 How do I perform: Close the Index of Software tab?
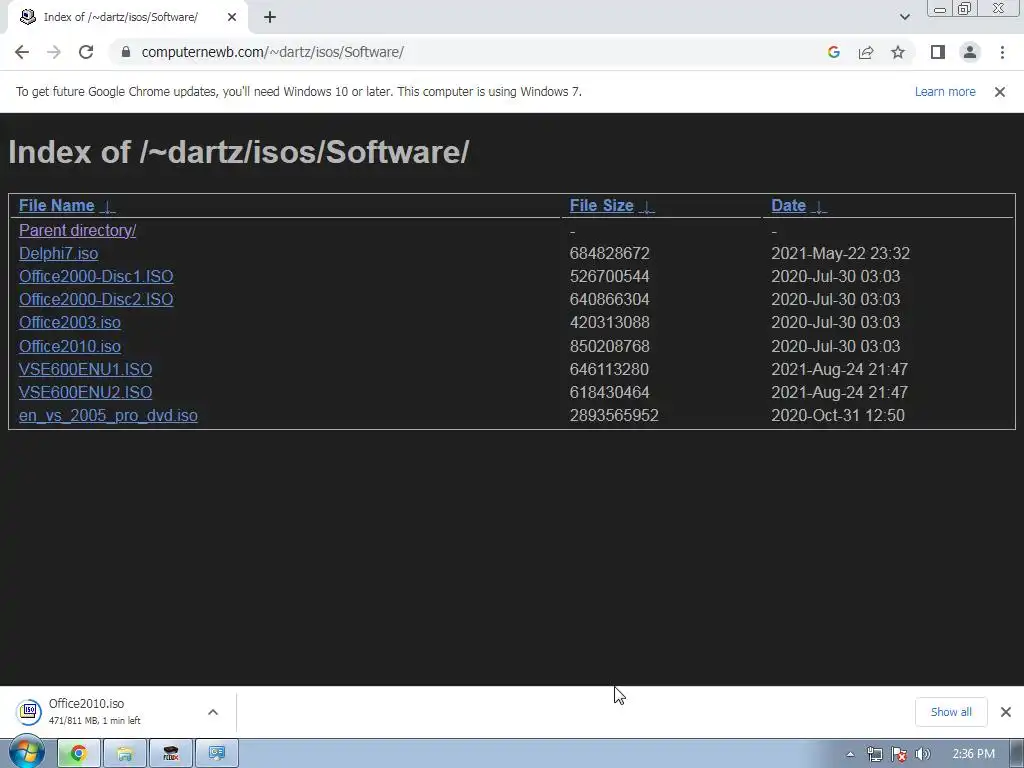pyautogui.click(x=232, y=17)
